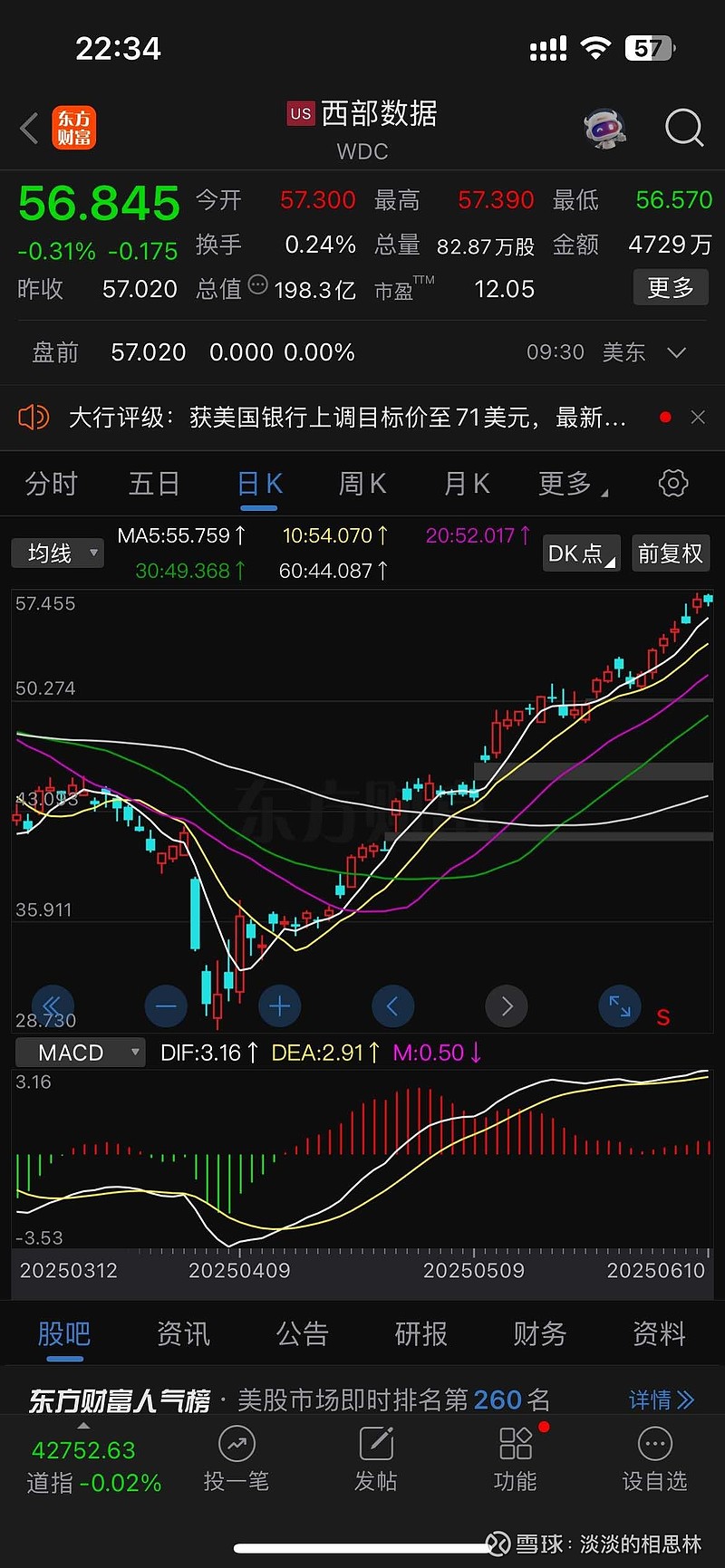
Task: Open the 公告 tab
Action: (302, 1333)
